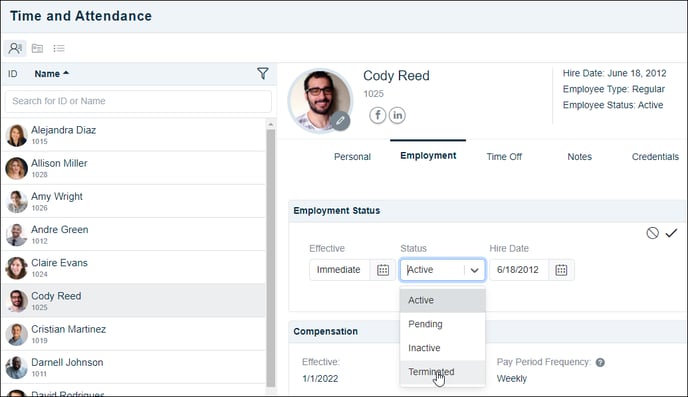The width and height of the screenshot is (688, 397).
Task: Switch to the folder card view icon
Action: tap(37, 48)
